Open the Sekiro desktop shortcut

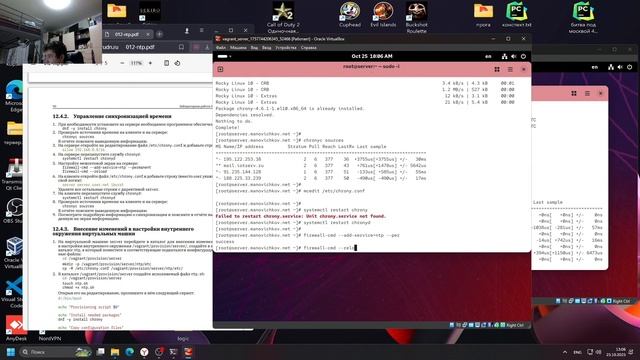(x=150, y=12)
